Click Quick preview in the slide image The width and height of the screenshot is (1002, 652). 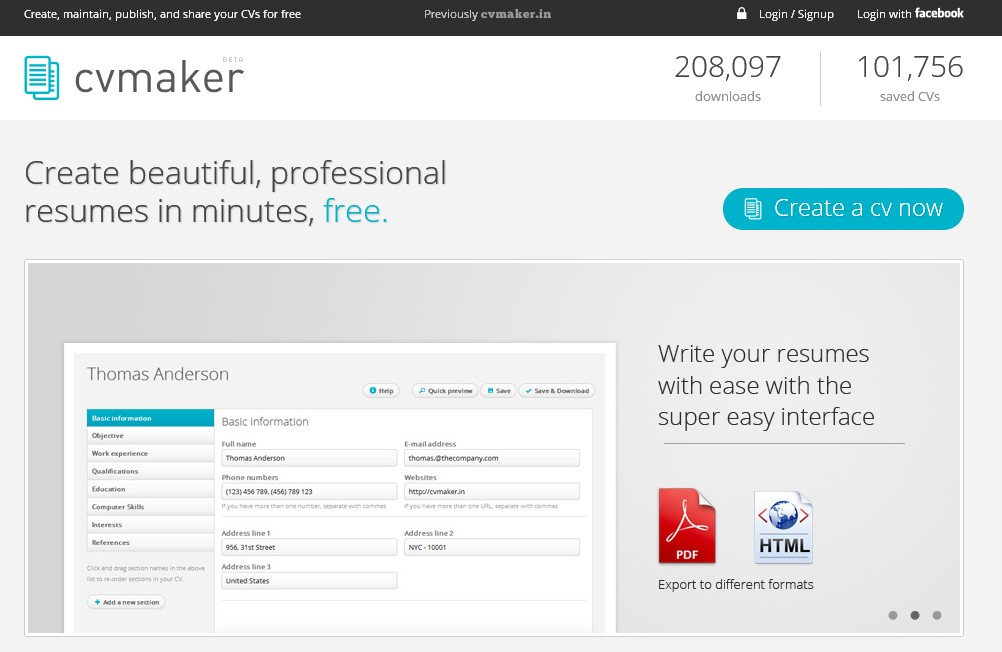click(x=445, y=391)
